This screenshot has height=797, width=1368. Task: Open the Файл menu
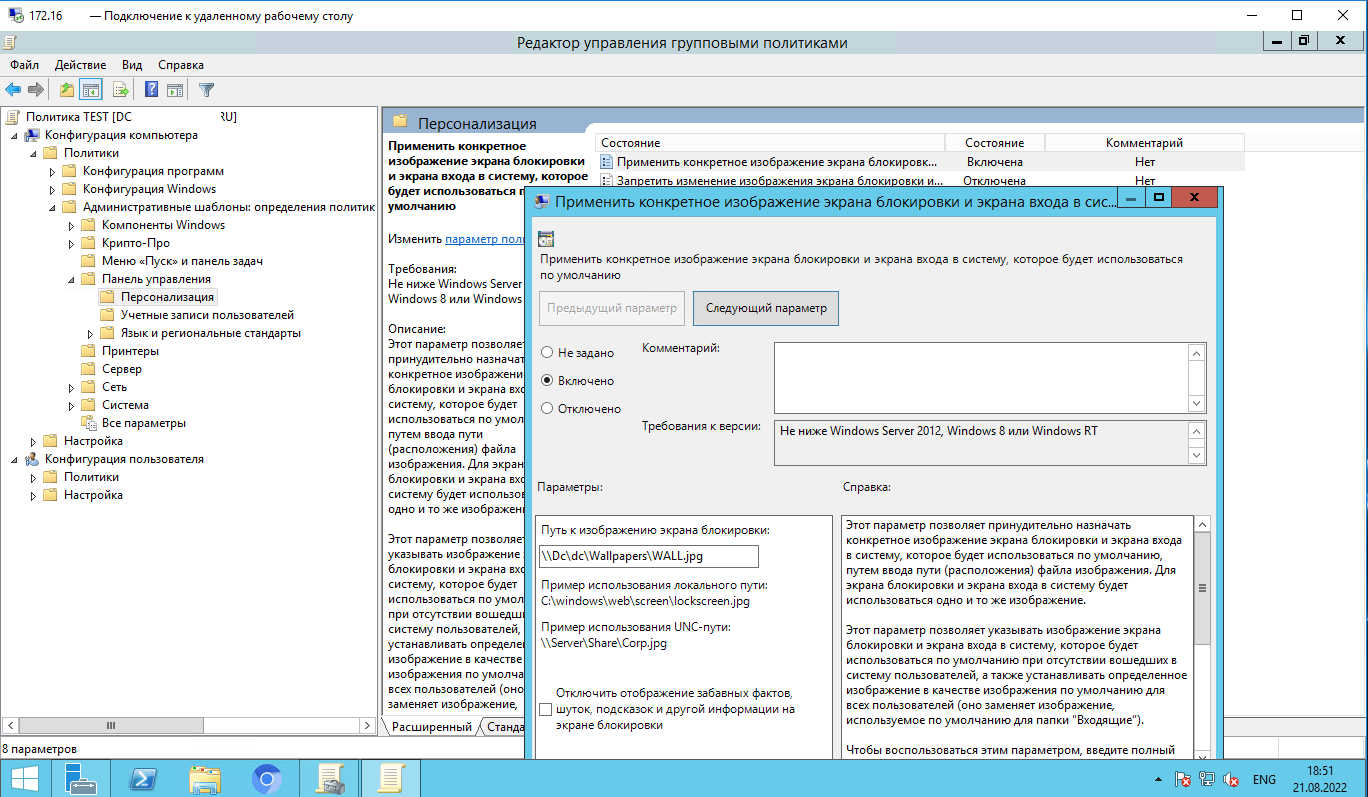25,65
